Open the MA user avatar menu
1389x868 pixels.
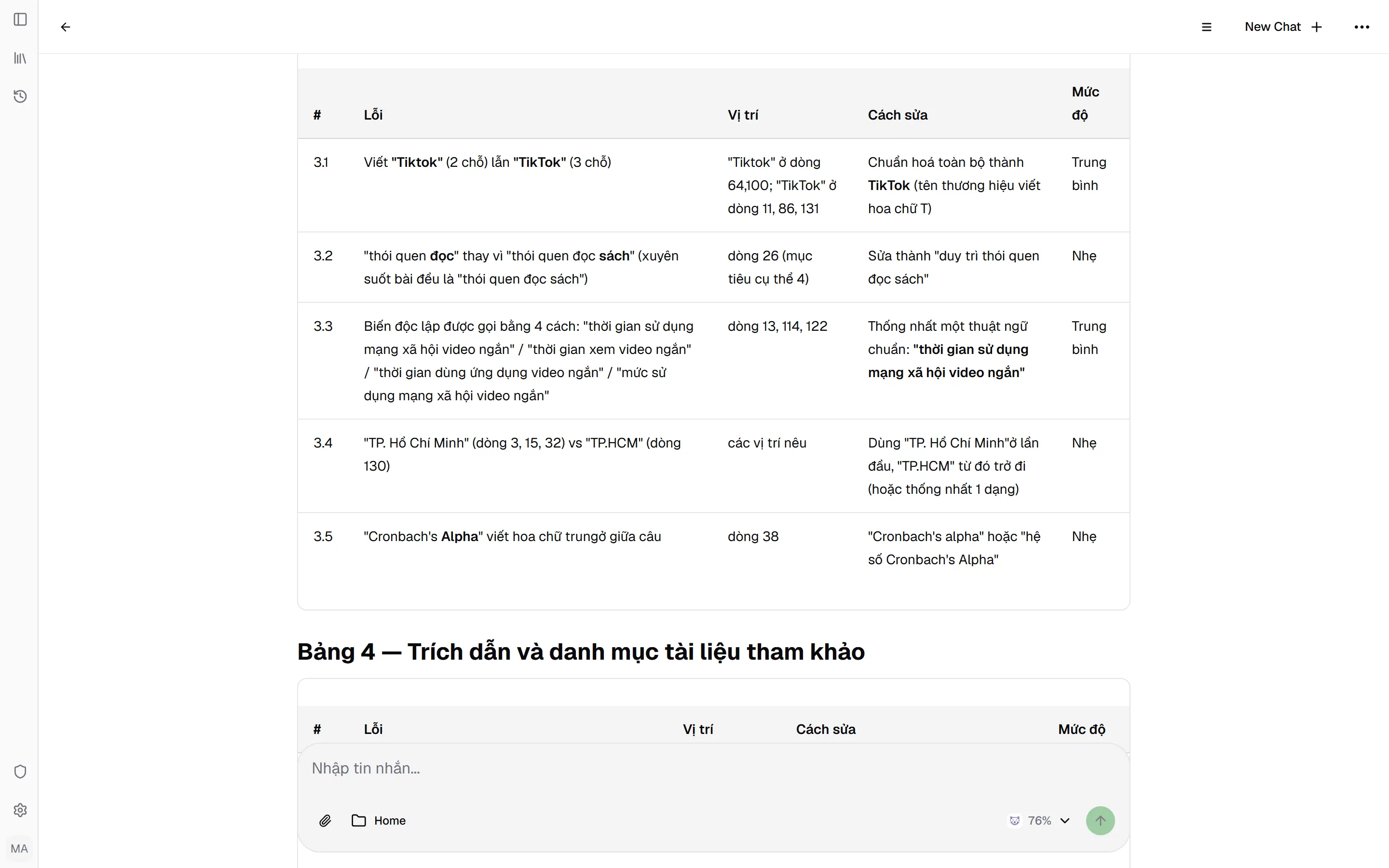coord(19,849)
